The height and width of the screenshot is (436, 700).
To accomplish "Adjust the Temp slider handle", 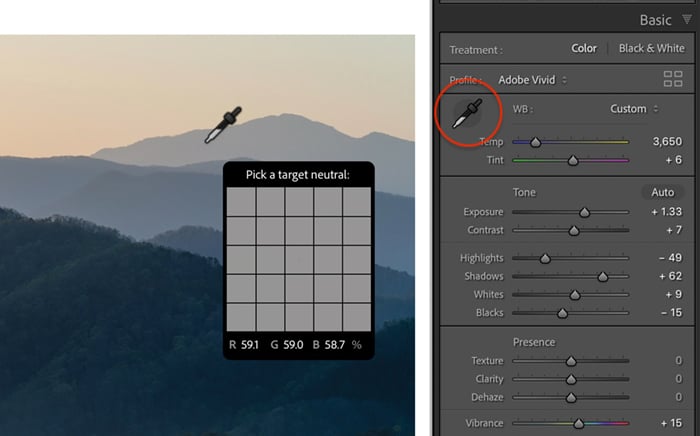I will [535, 142].
